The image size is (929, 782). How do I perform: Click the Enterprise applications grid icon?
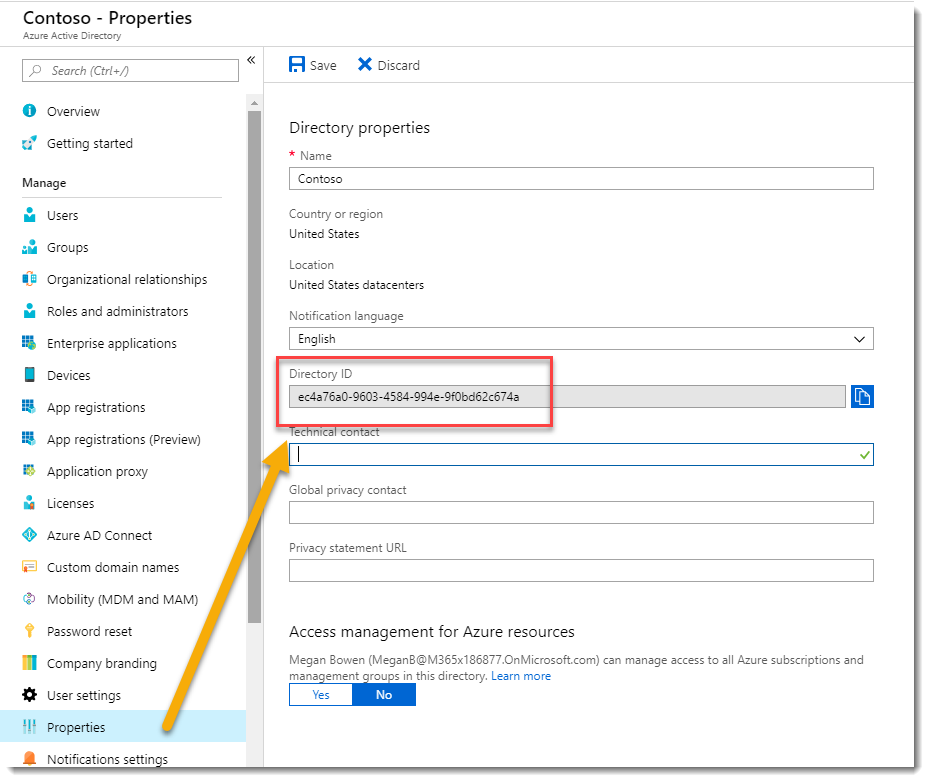[29, 343]
